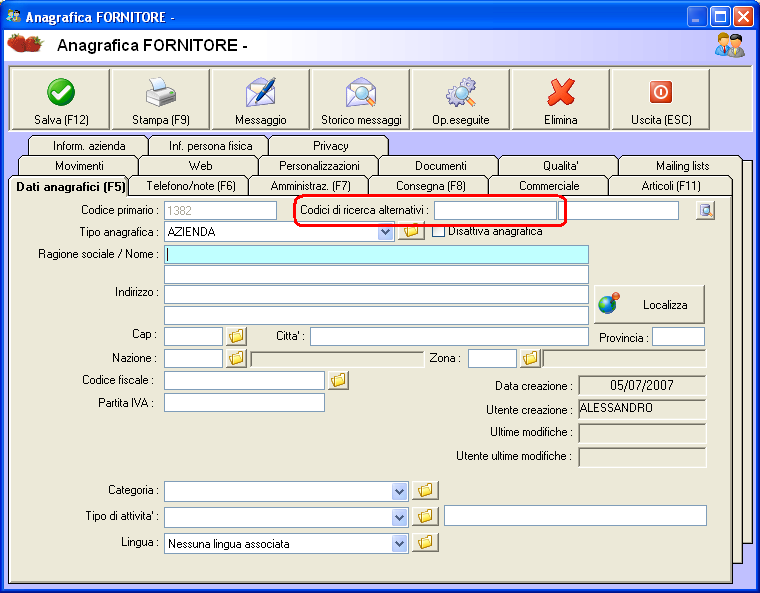Screen dimensions: 760x593
Task: Switch to Amministraz. (F7) tab
Action: [310, 186]
